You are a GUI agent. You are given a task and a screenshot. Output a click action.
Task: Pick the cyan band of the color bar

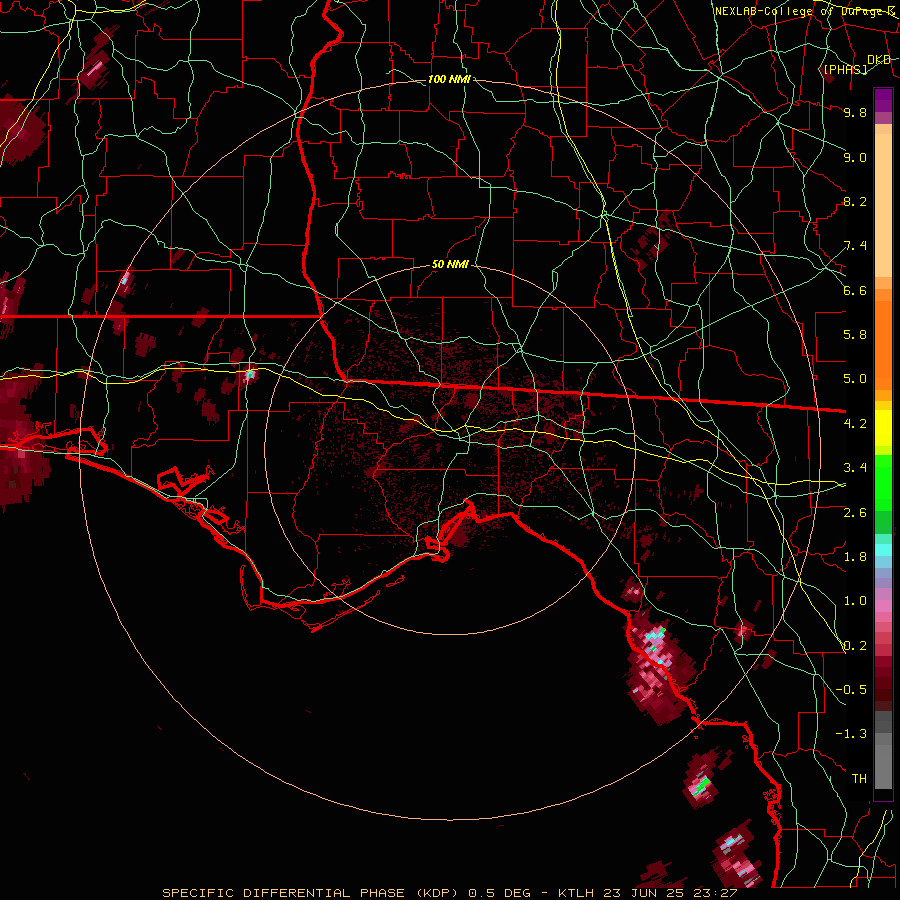tap(883, 550)
